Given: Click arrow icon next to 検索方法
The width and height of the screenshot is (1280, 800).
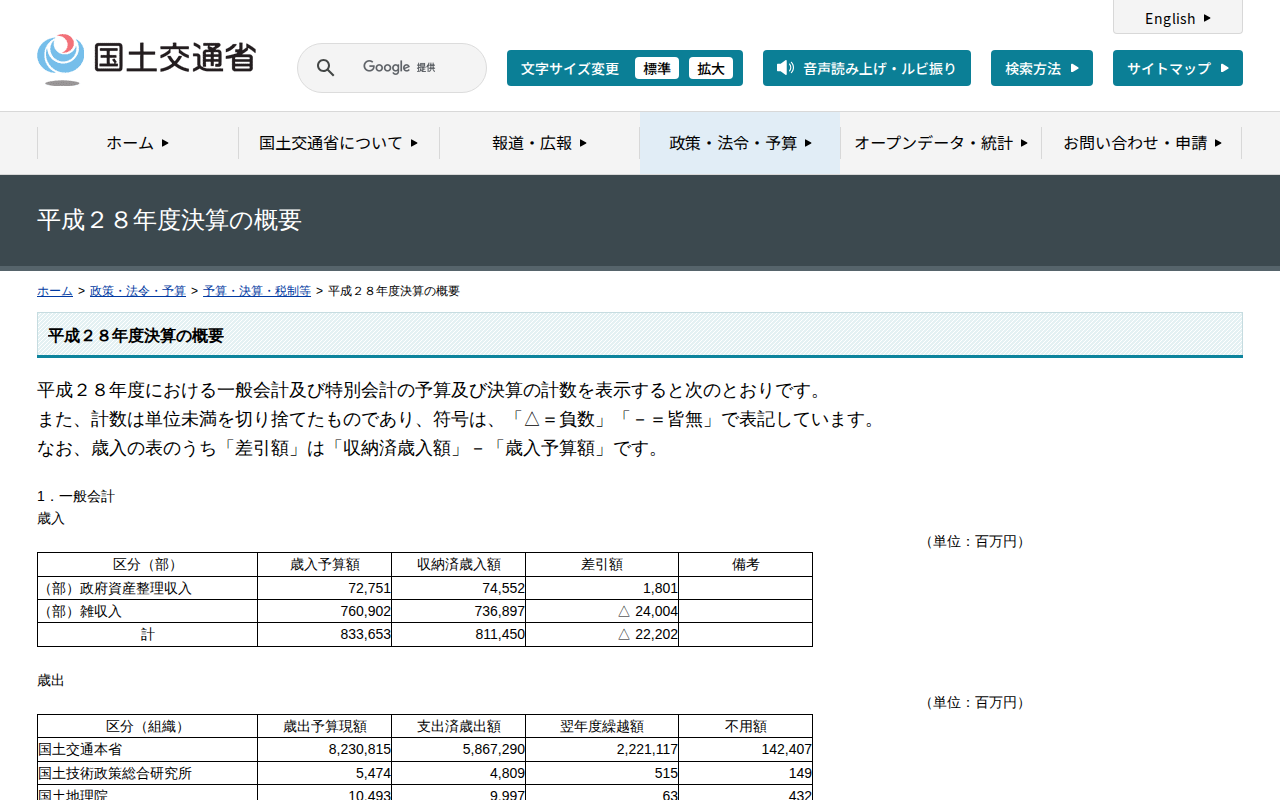Looking at the screenshot, I should pyautogui.click(x=1075, y=68).
